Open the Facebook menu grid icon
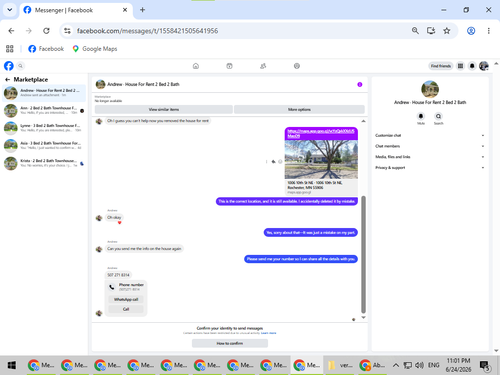The width and height of the screenshot is (500, 375). click(x=460, y=66)
